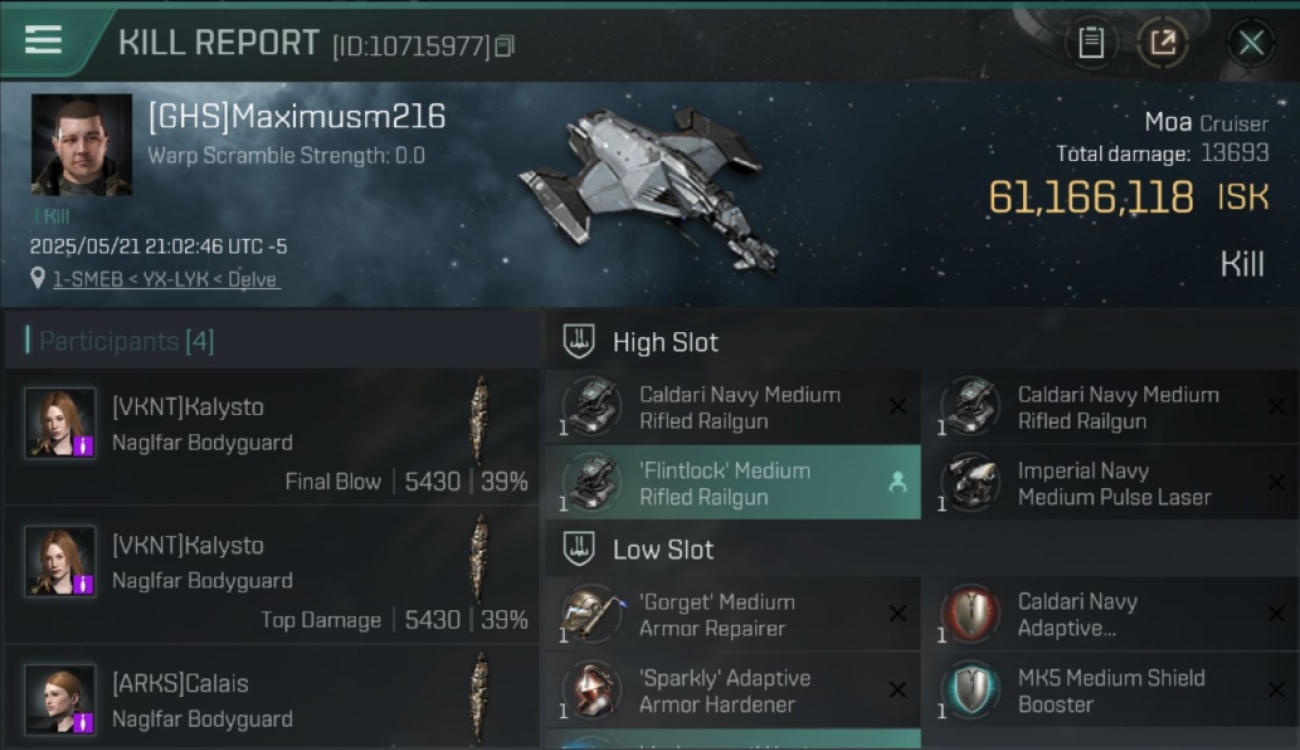Select MK5 Medium Shield Booster module
1300x750 pixels.
click(x=1112, y=690)
